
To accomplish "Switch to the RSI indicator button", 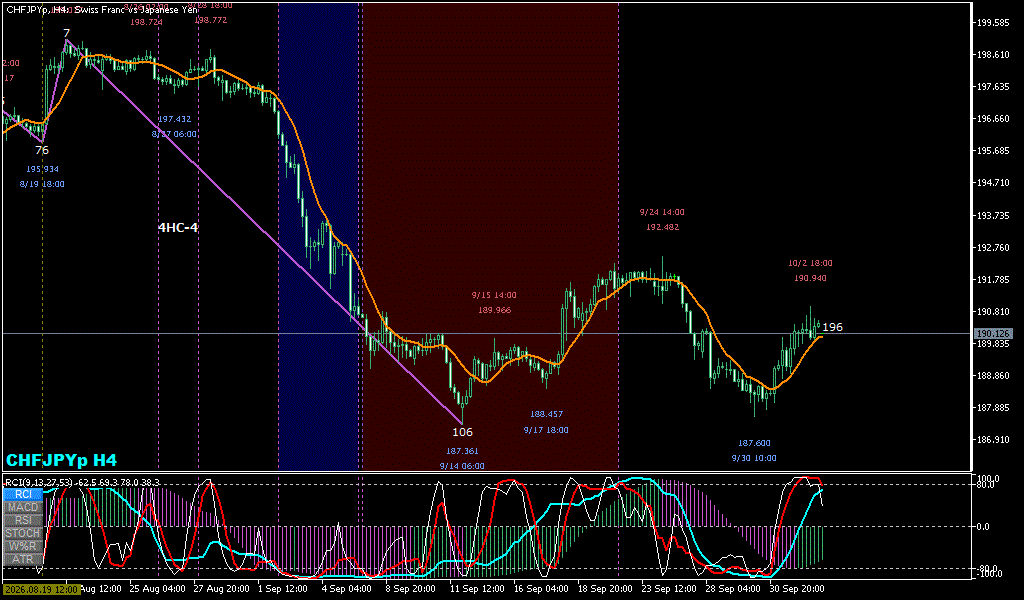I will [23, 520].
